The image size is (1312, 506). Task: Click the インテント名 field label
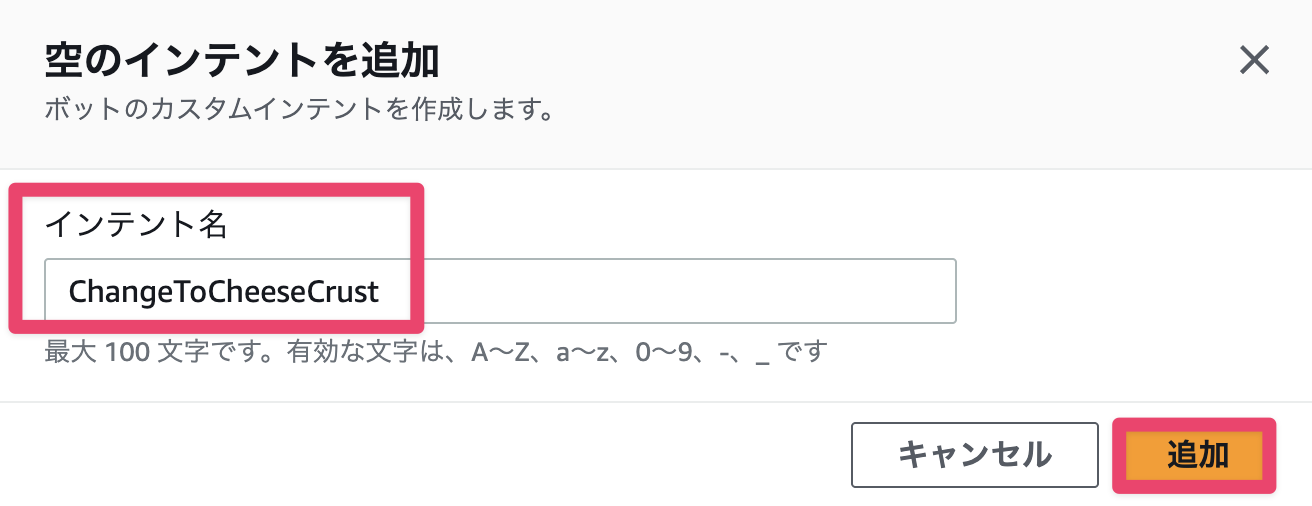pos(137,225)
